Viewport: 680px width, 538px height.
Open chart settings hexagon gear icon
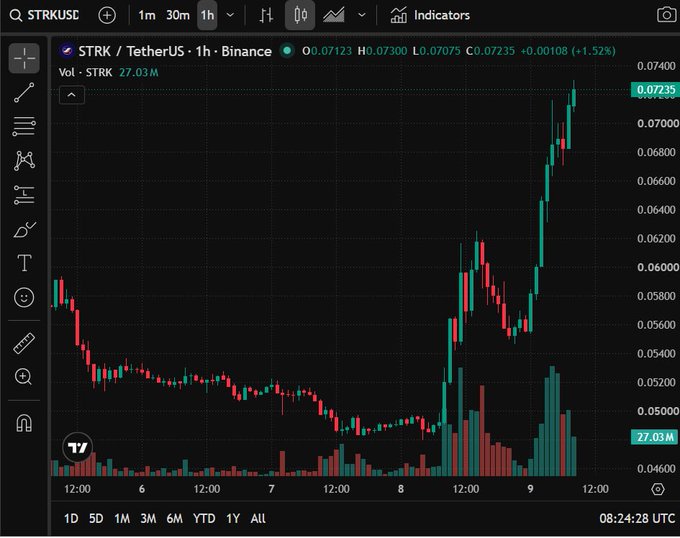tap(658, 489)
